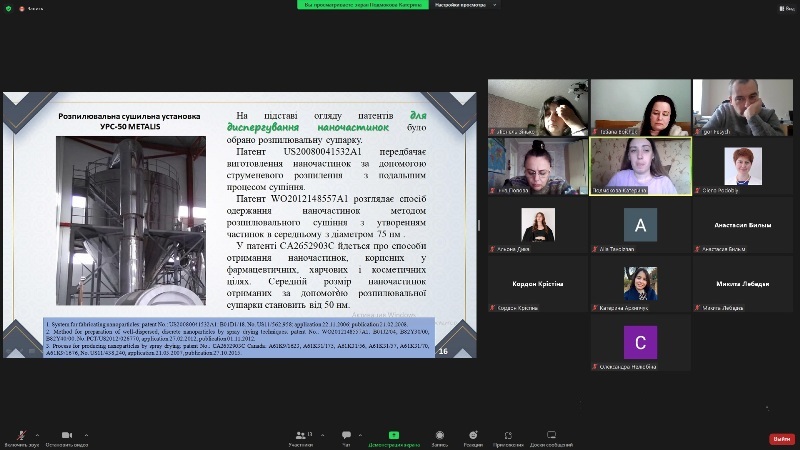Expand the audio options arrow beside the microphone

pyautogui.click(x=37, y=435)
